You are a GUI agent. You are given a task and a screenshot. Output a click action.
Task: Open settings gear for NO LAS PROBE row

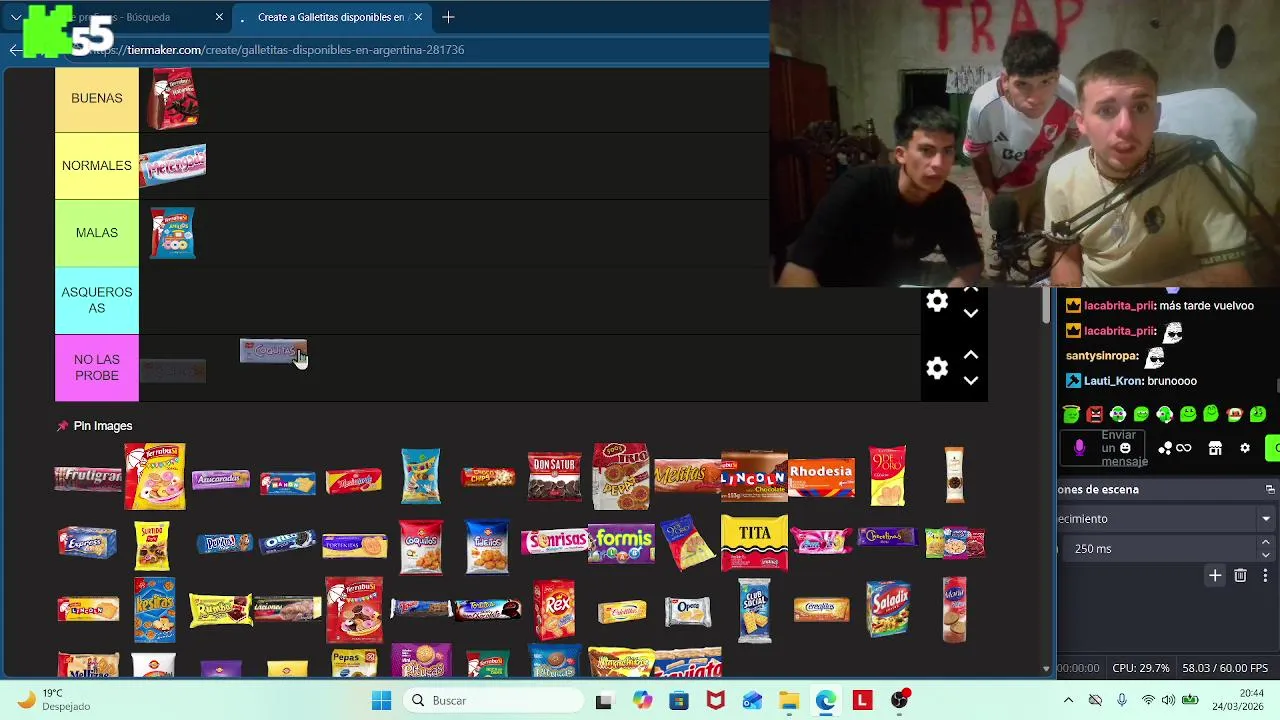point(937,368)
